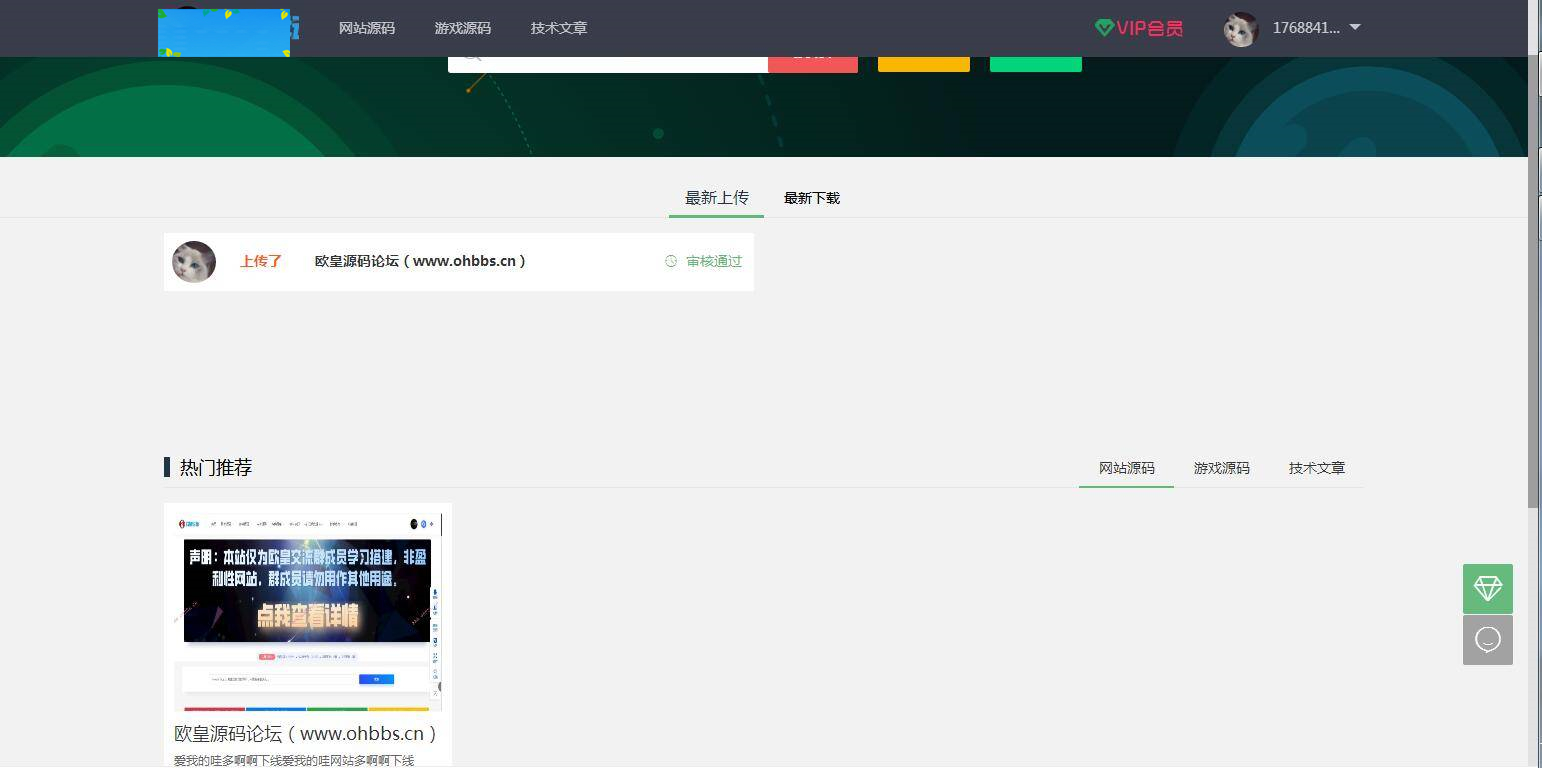The width and height of the screenshot is (1542, 768).
Task: Open the 欧皇源码论坛 link in the feed
Action: click(420, 261)
